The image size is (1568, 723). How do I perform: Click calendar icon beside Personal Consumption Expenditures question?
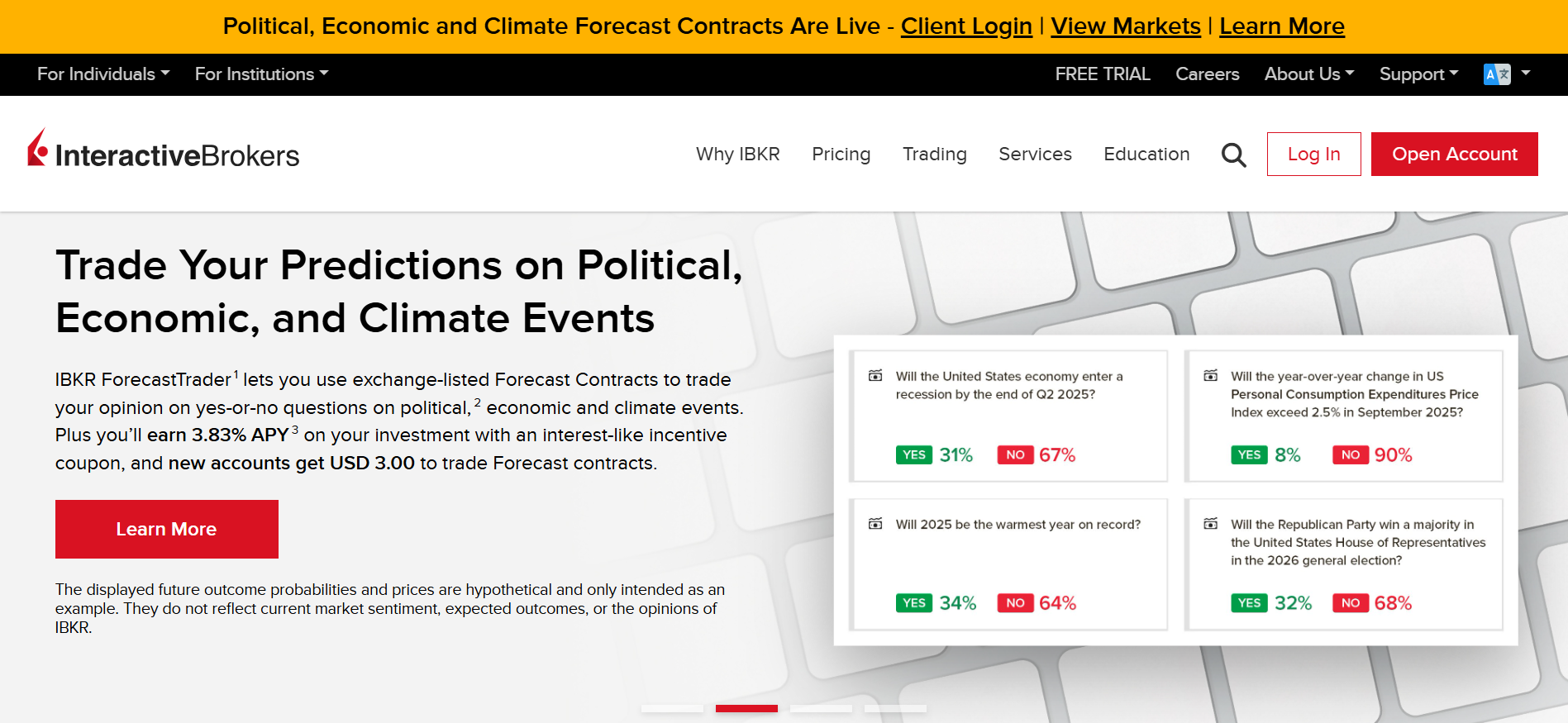1211,376
